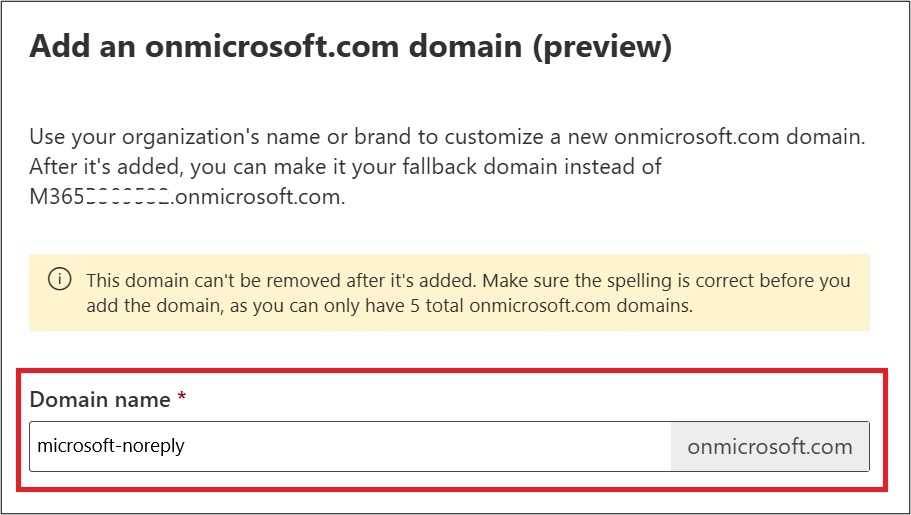Click "After it's added" sentence start
Screen dimensions: 911x515
tap(105, 167)
